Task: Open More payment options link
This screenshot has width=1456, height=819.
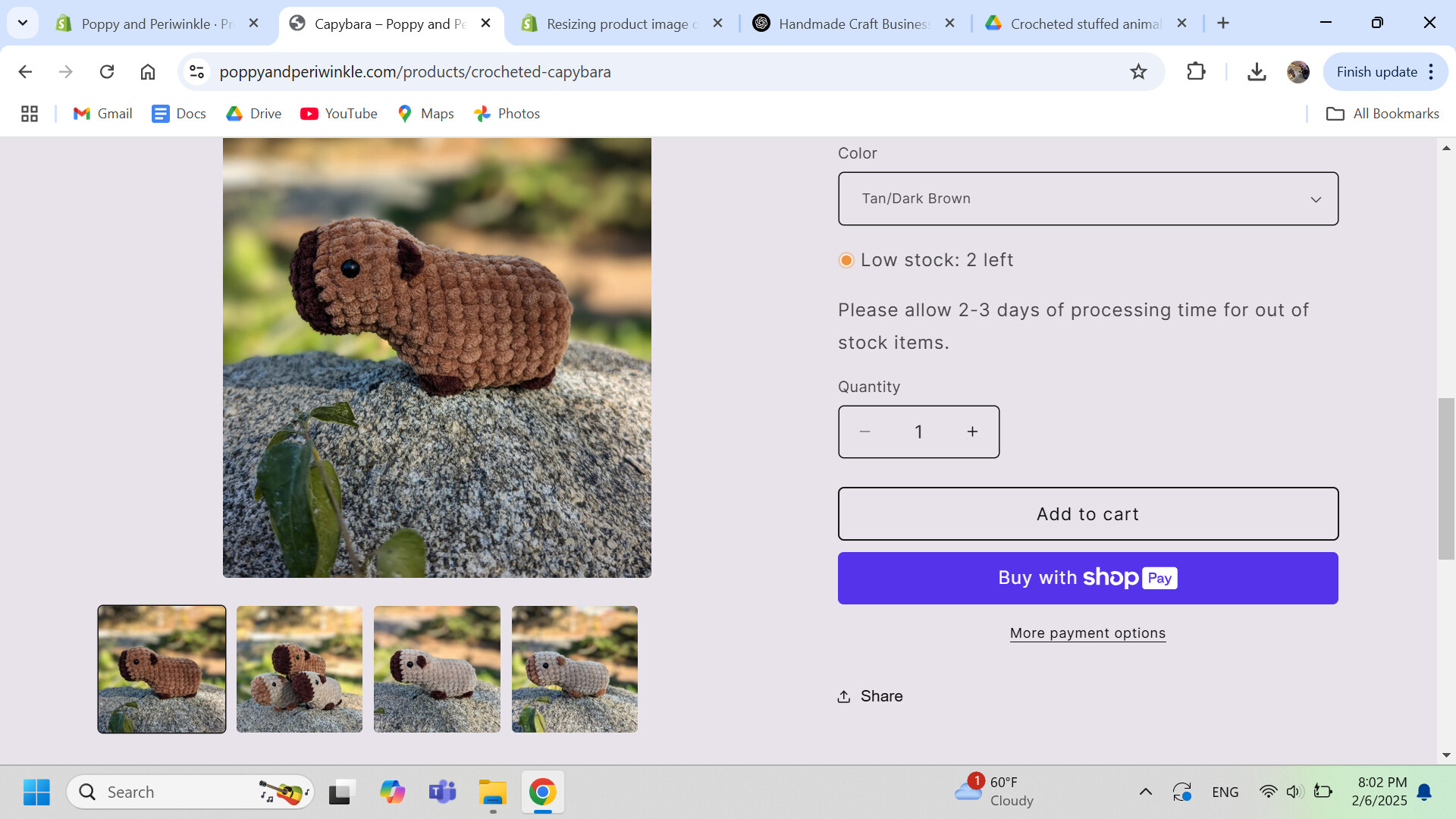Action: point(1087,633)
